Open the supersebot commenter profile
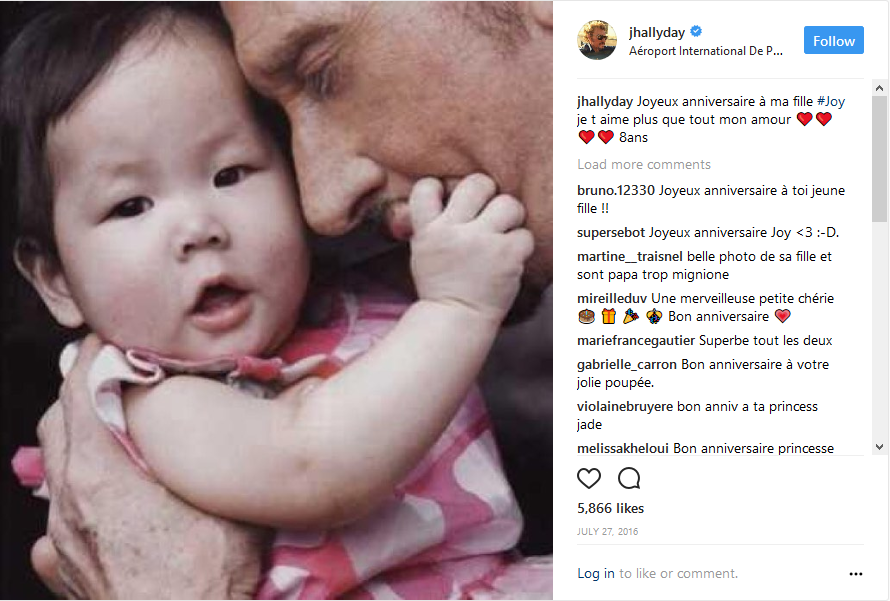The image size is (890, 601). (611, 233)
